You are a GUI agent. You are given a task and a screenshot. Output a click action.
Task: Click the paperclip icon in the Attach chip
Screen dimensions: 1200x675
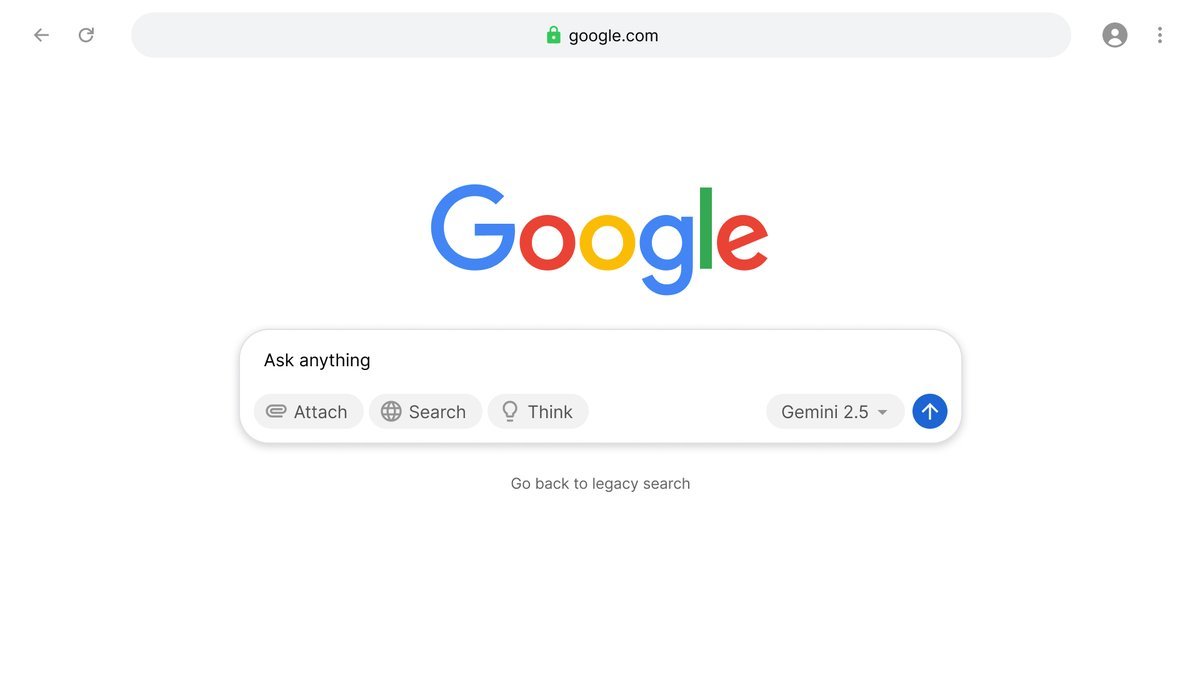tap(276, 411)
